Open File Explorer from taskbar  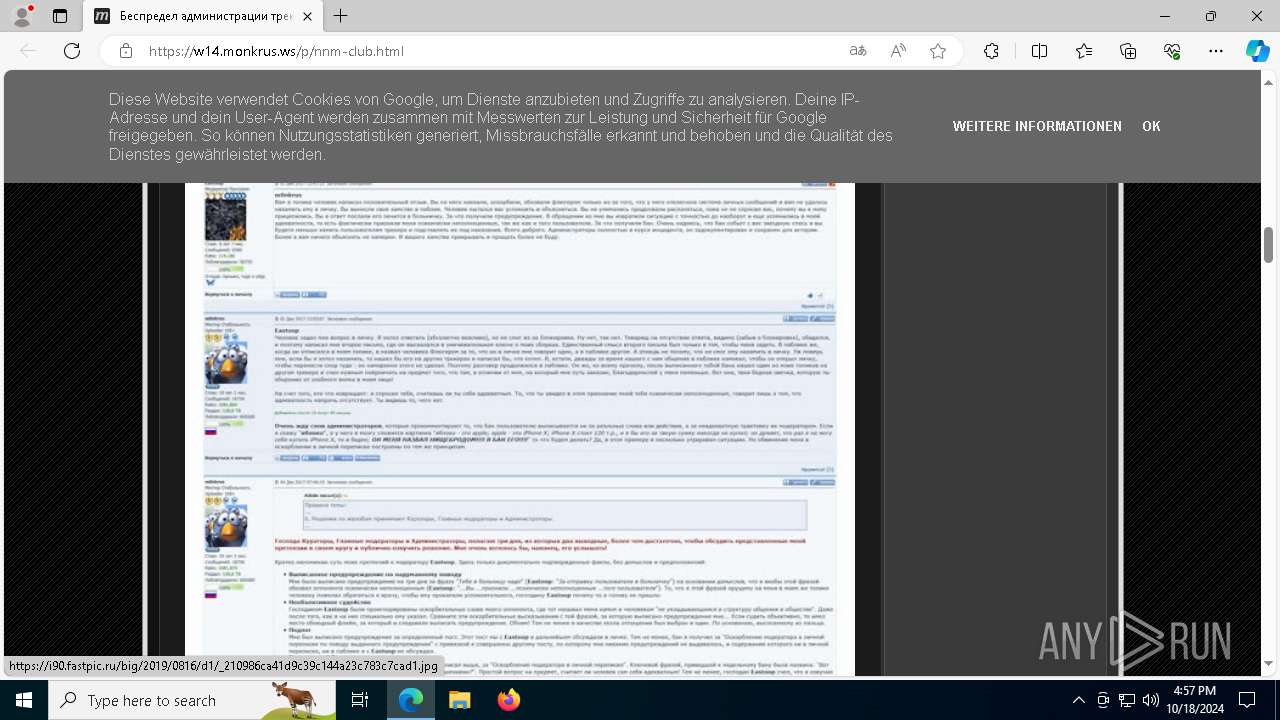[x=459, y=700]
